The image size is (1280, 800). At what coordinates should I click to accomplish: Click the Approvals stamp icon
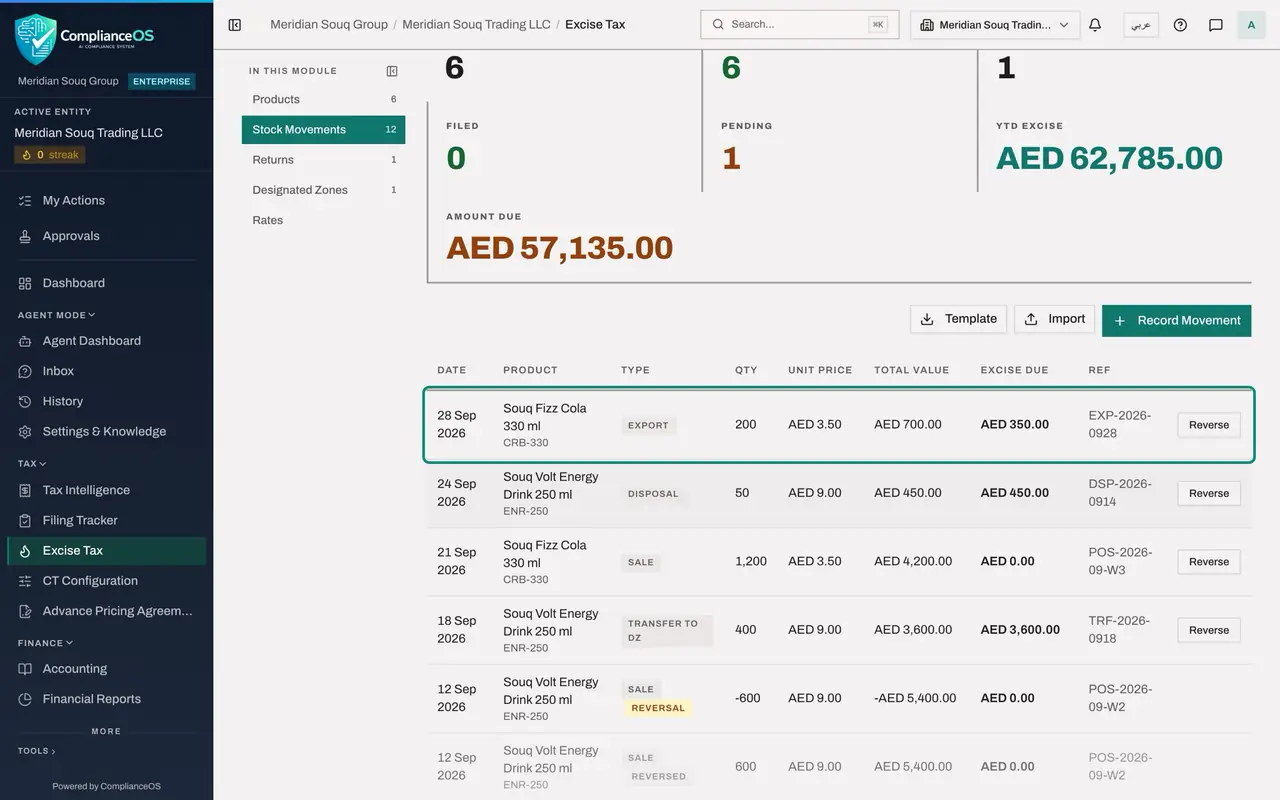[x=25, y=237]
